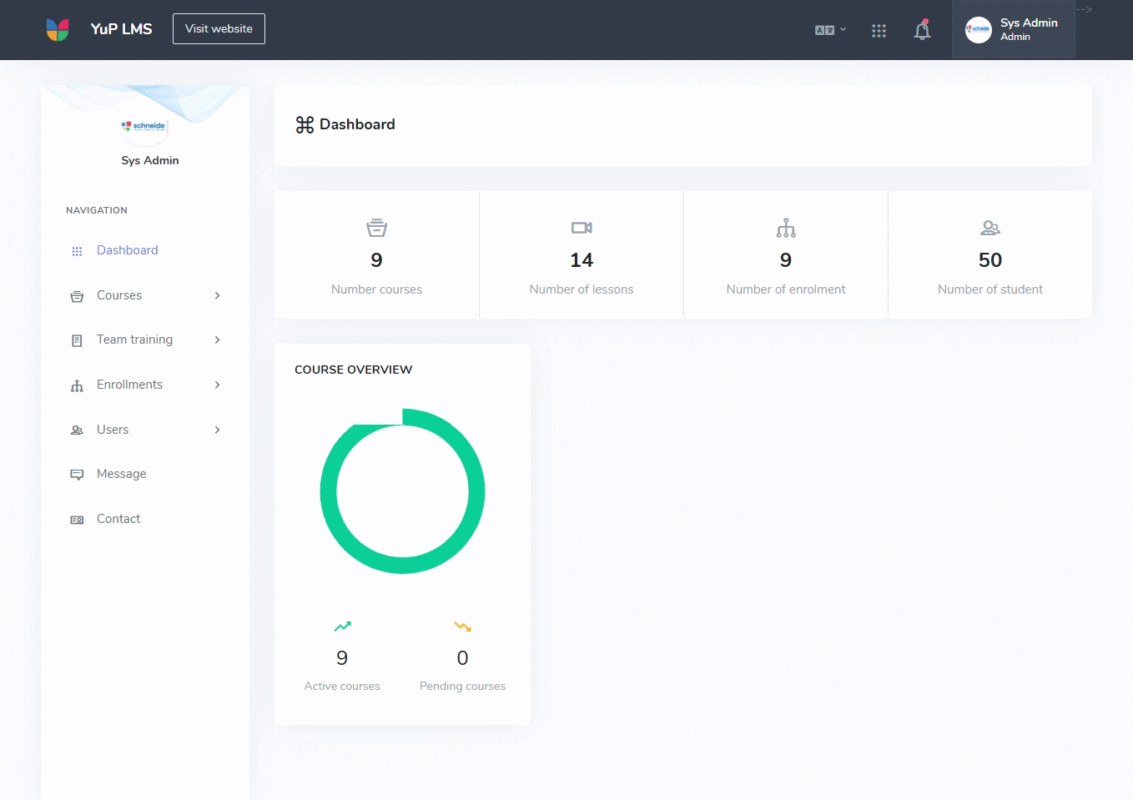Click the Number of lessons video icon
The image size is (1133, 800).
(581, 228)
